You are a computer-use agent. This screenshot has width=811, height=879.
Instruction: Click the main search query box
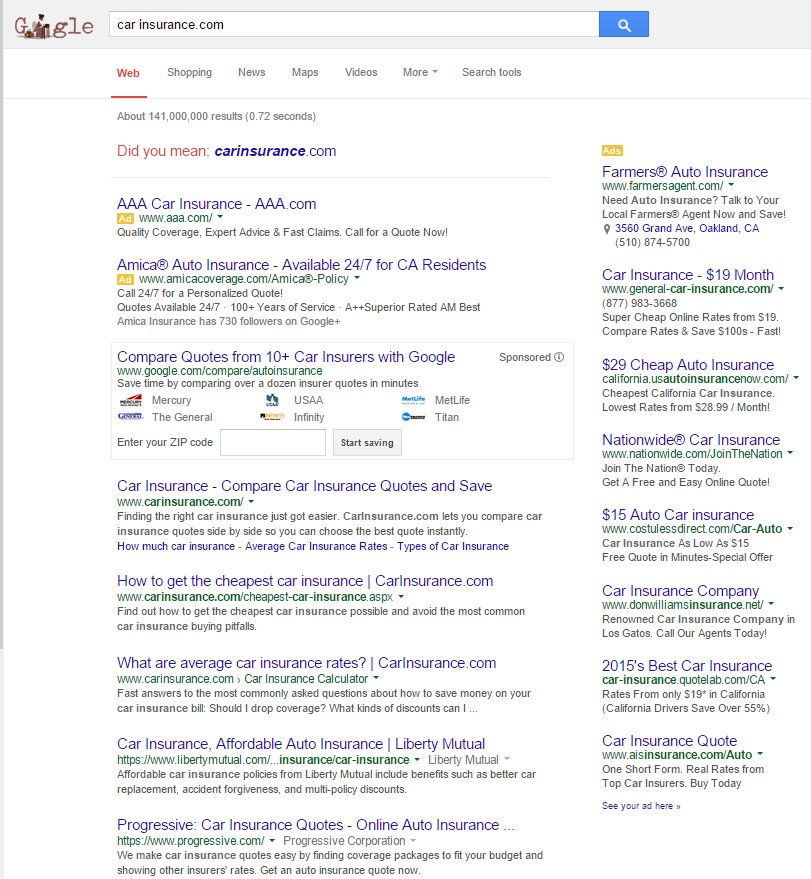pos(354,25)
